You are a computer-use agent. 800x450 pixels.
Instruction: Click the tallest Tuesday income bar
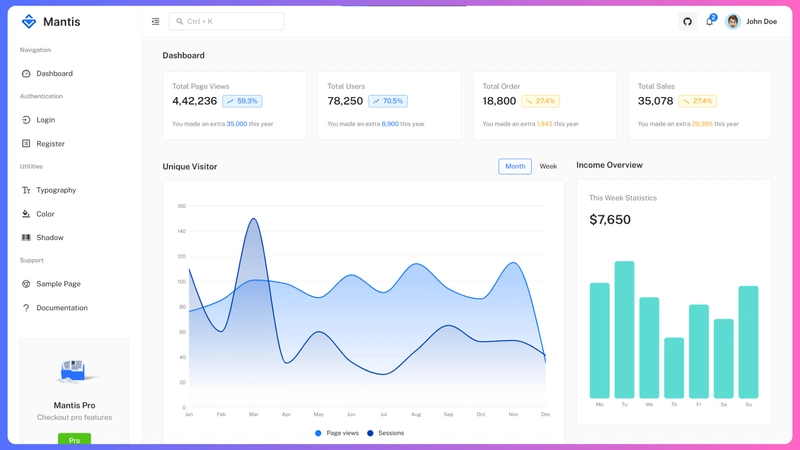pyautogui.click(x=624, y=330)
